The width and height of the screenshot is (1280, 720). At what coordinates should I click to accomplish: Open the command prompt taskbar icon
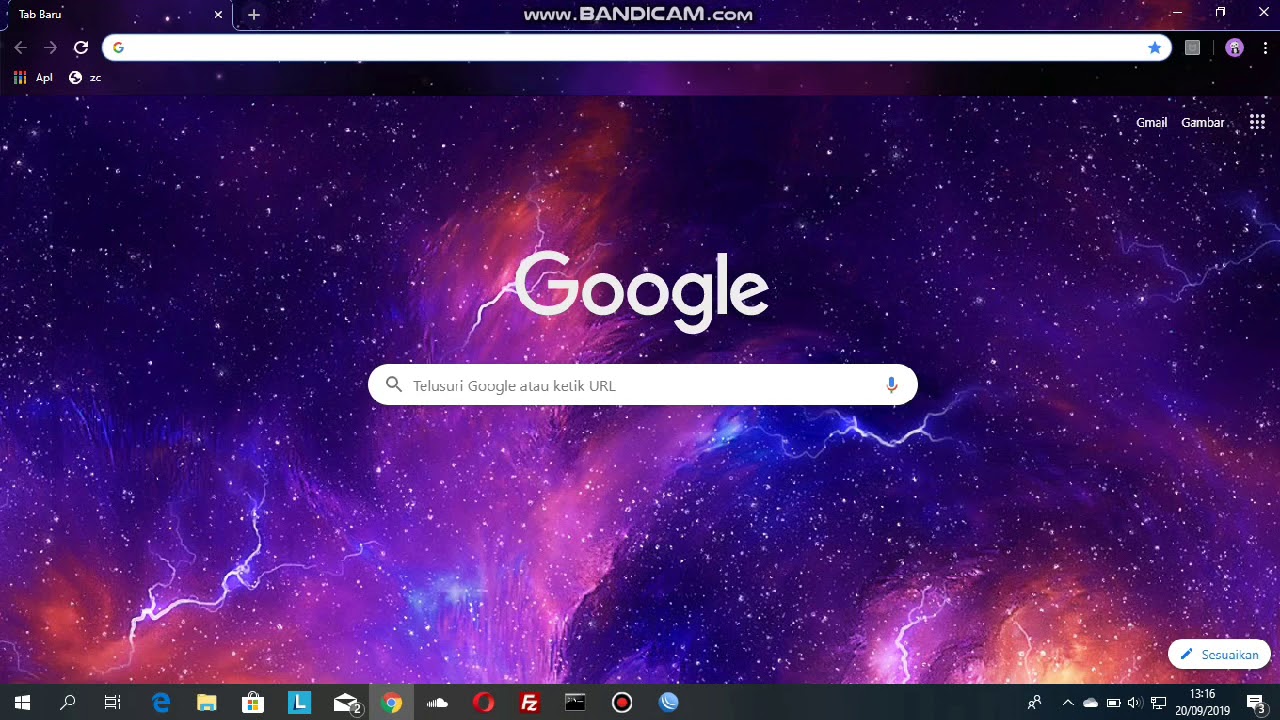pyautogui.click(x=575, y=703)
